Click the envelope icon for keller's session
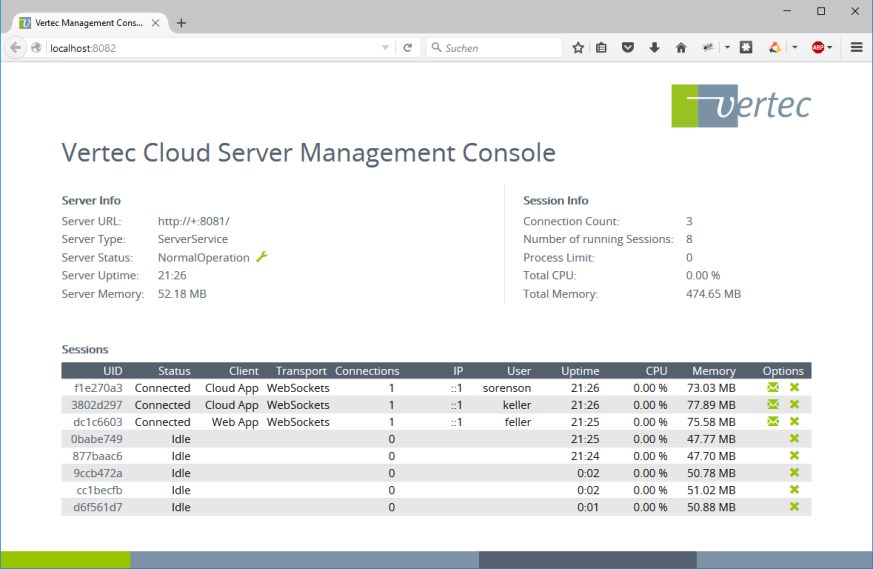Screen dimensions: 873x569 point(773,405)
